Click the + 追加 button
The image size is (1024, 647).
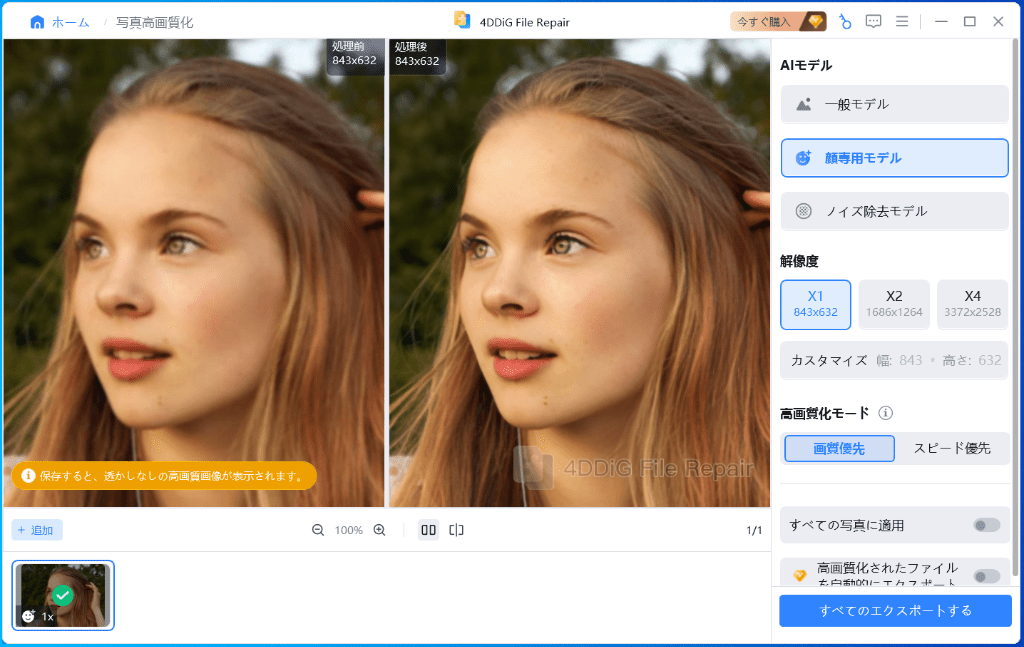(x=37, y=530)
